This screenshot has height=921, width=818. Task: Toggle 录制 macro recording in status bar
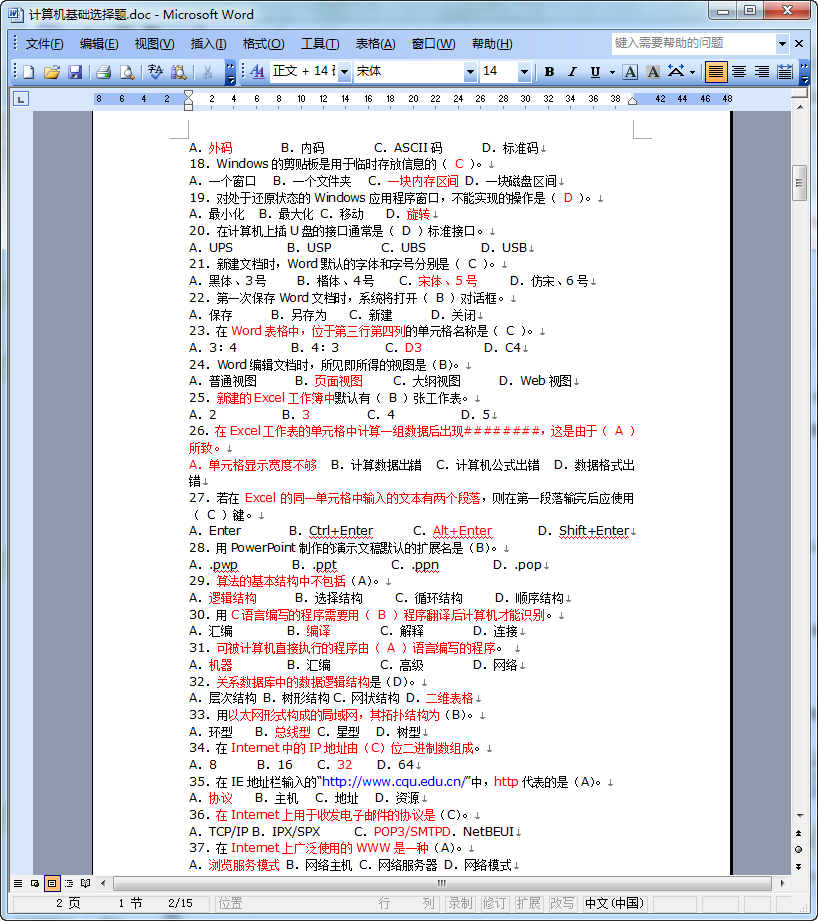[460, 903]
